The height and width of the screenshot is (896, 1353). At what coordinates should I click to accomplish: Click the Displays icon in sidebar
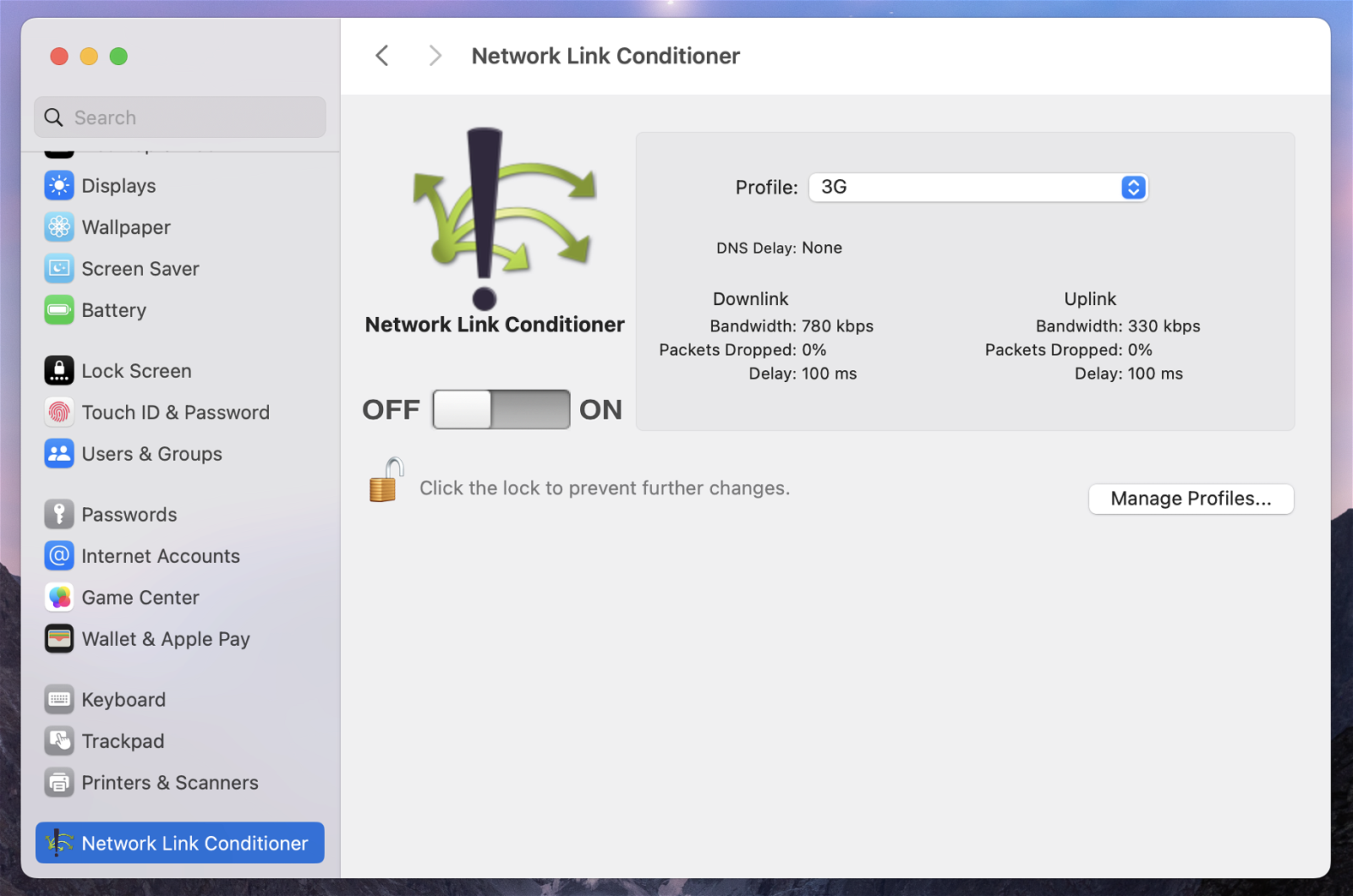tap(59, 186)
